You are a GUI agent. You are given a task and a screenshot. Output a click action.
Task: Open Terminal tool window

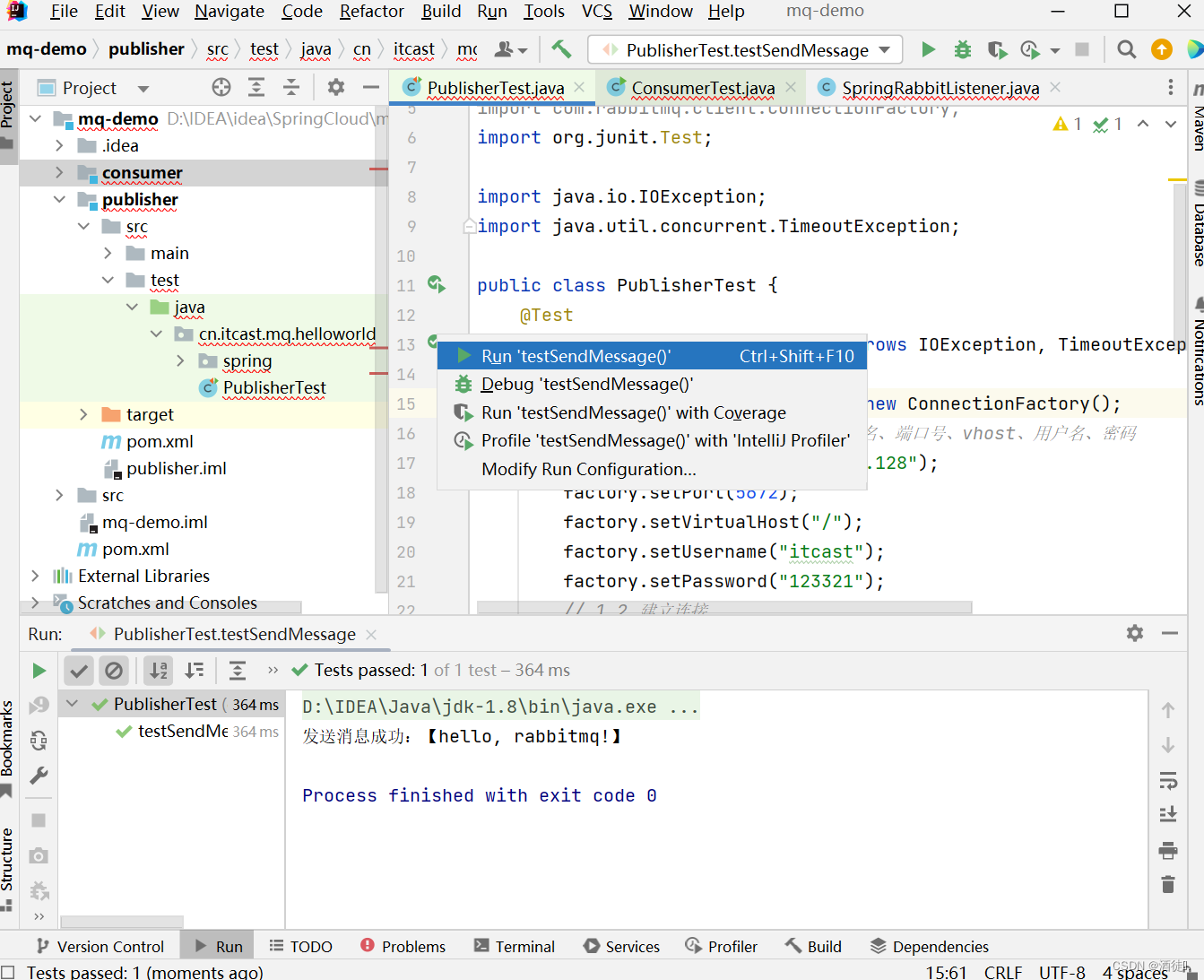[515, 946]
